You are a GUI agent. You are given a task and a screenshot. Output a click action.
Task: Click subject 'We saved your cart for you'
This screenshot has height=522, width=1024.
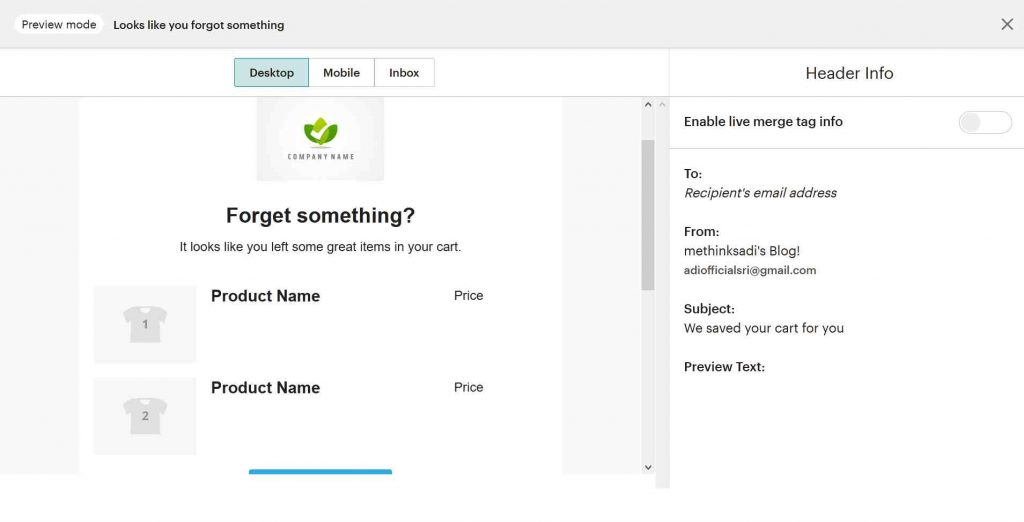[763, 329]
